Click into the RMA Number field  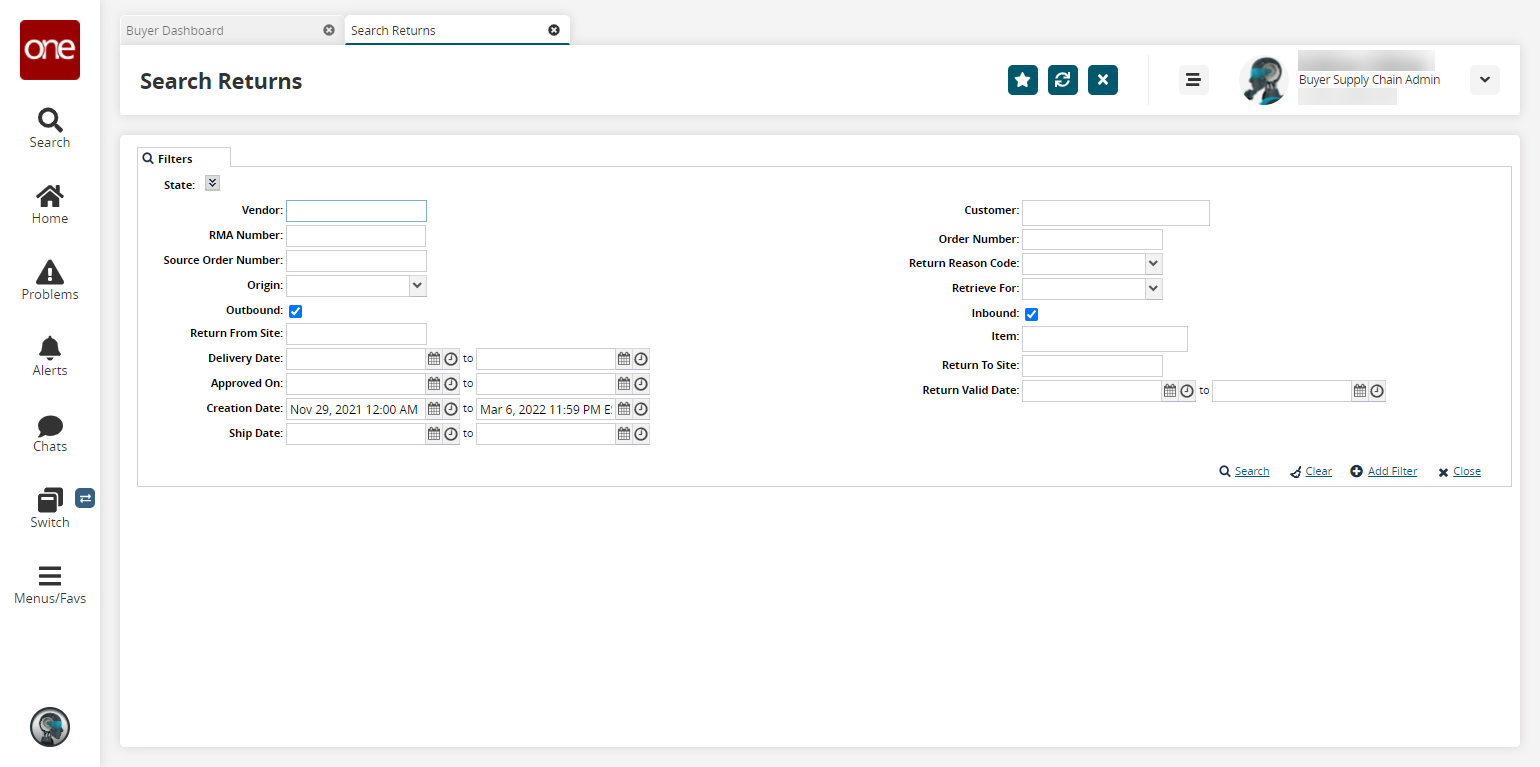pos(355,236)
